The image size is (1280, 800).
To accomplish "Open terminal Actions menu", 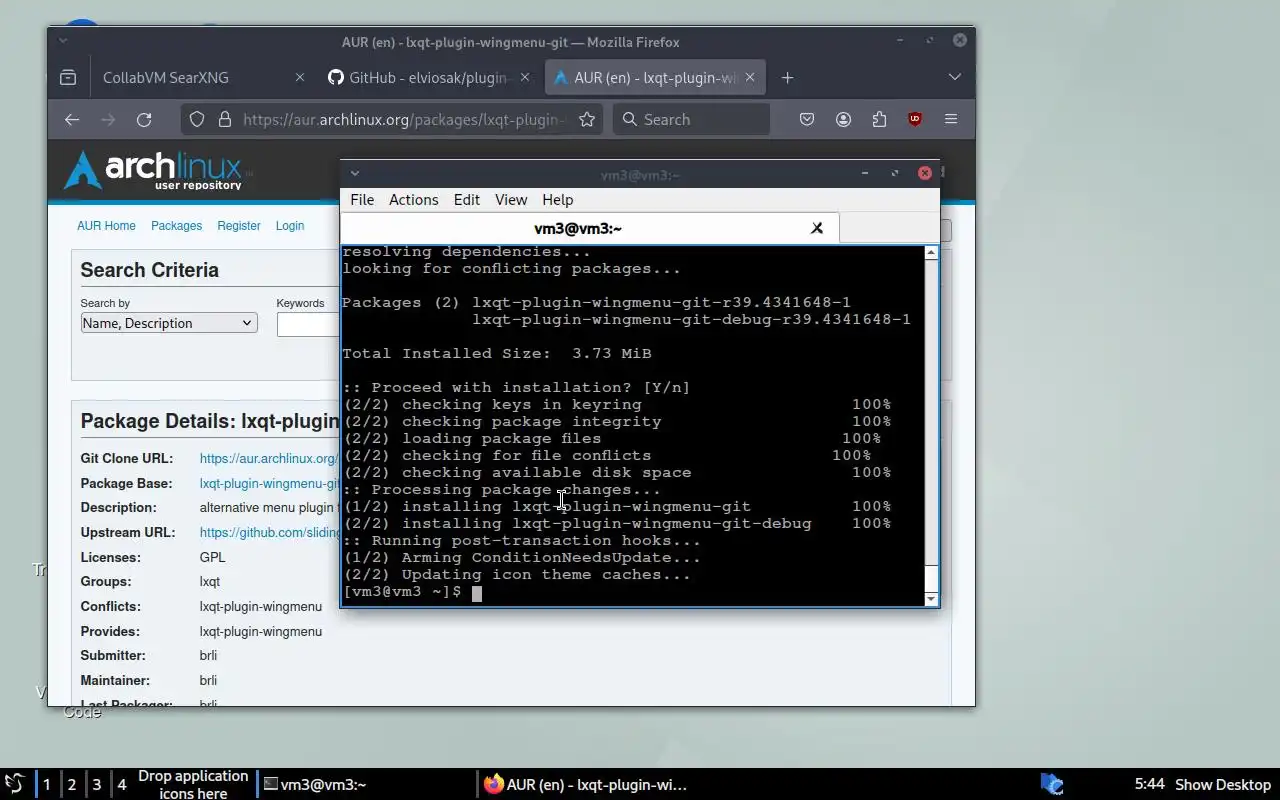I will coord(414,200).
